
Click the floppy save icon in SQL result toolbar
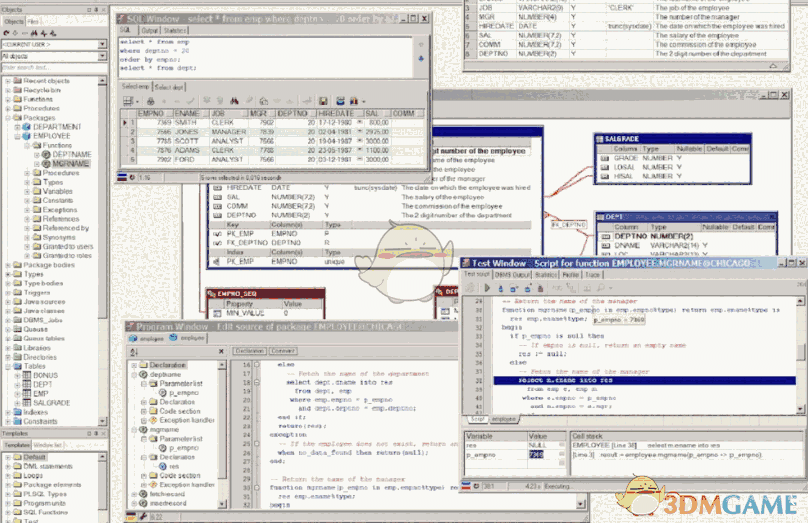point(323,101)
